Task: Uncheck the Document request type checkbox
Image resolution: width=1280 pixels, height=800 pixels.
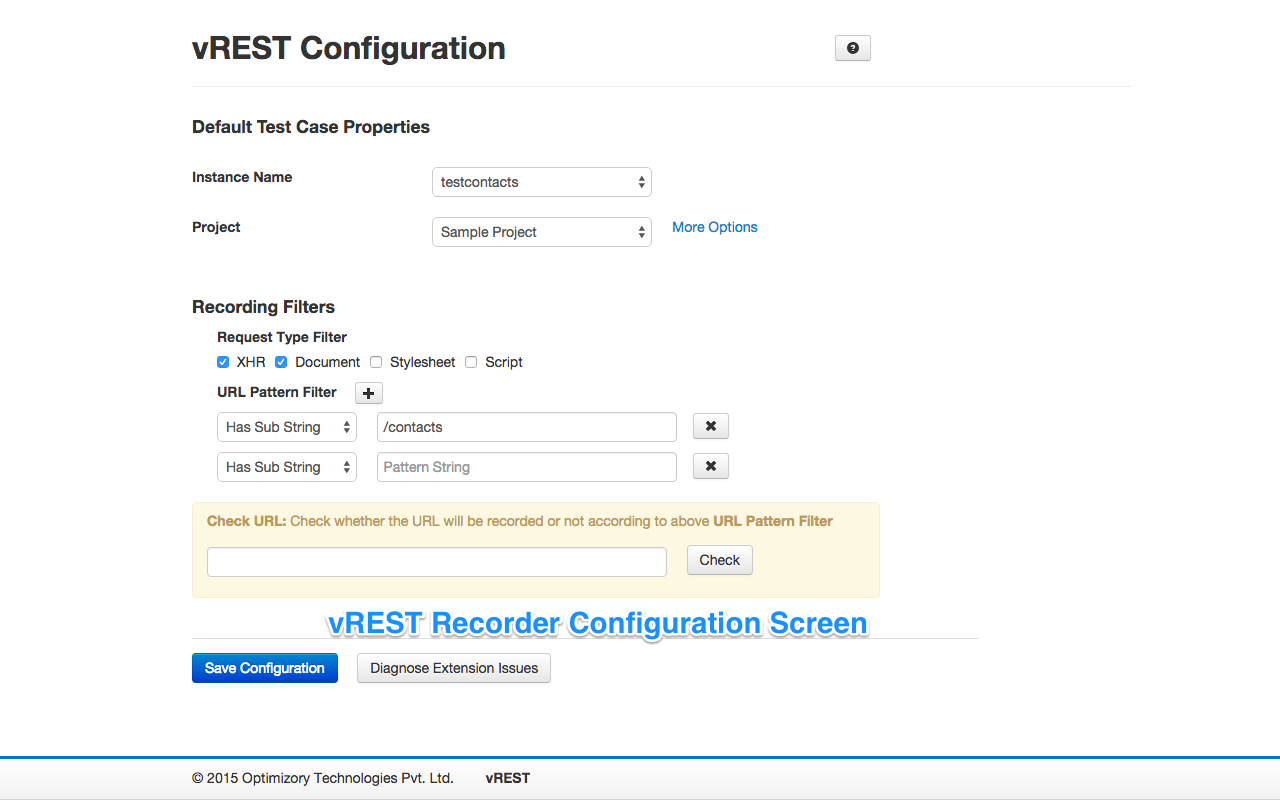Action: click(x=281, y=362)
